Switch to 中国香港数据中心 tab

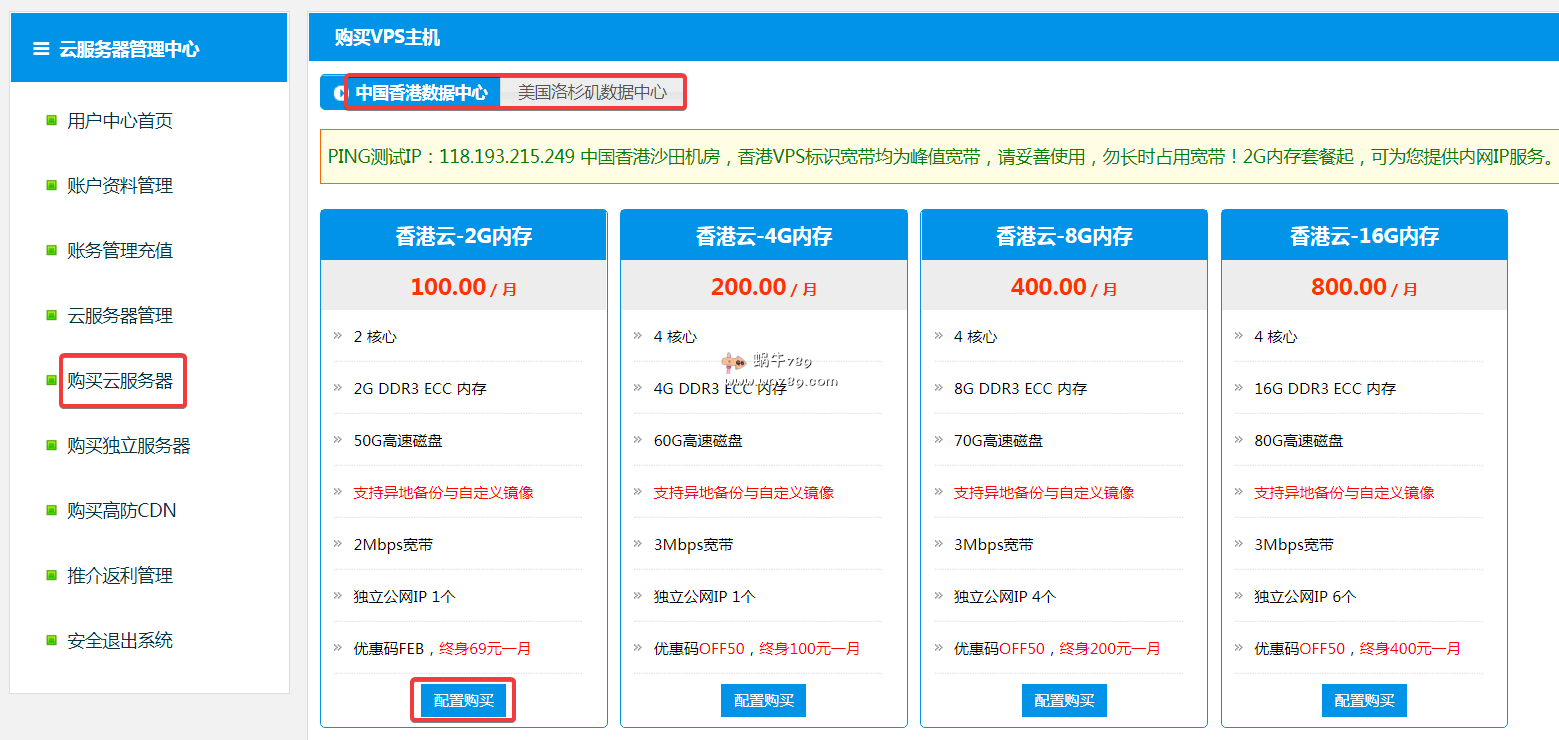pyautogui.click(x=421, y=92)
